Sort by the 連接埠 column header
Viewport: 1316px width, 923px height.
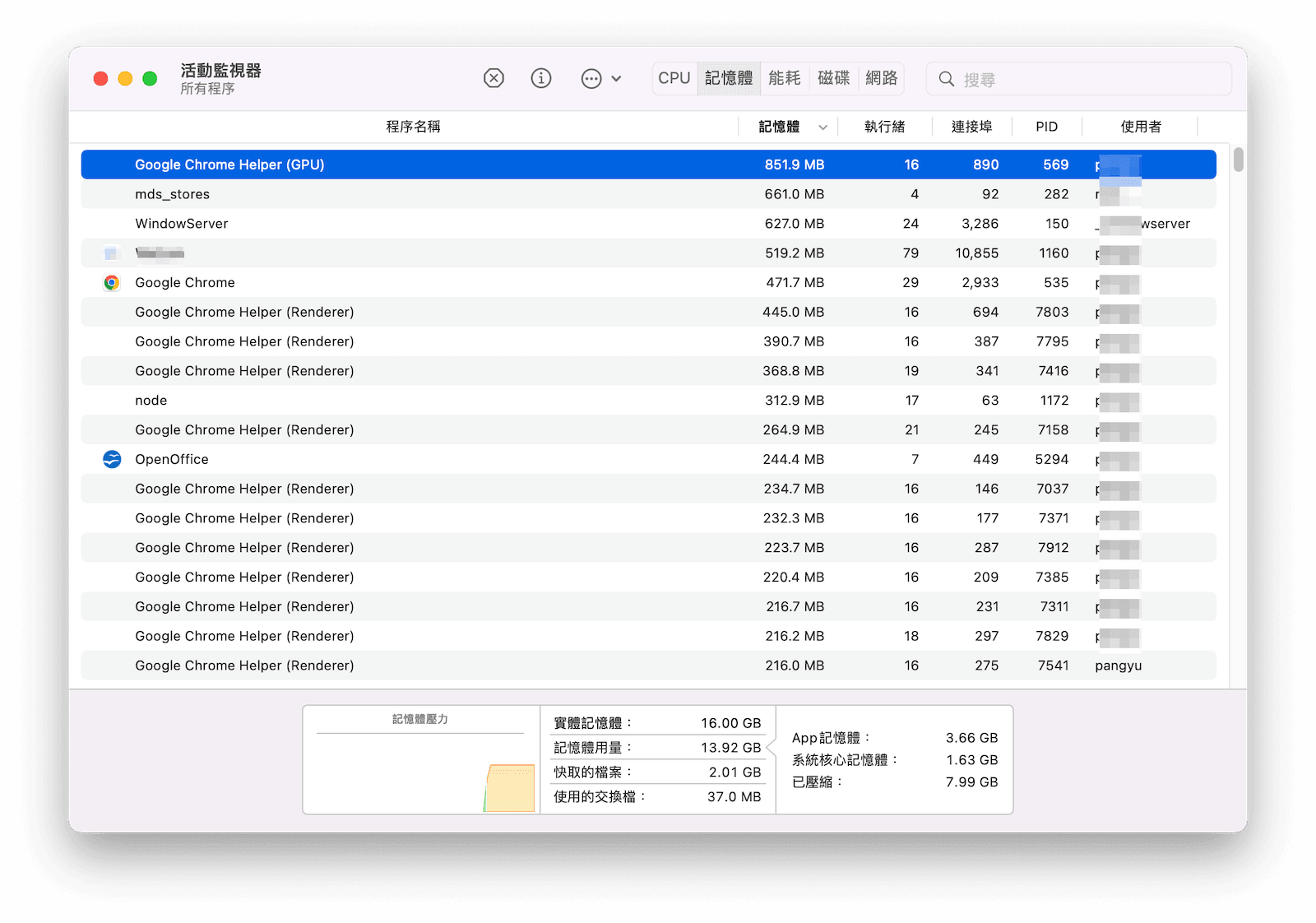coord(972,127)
